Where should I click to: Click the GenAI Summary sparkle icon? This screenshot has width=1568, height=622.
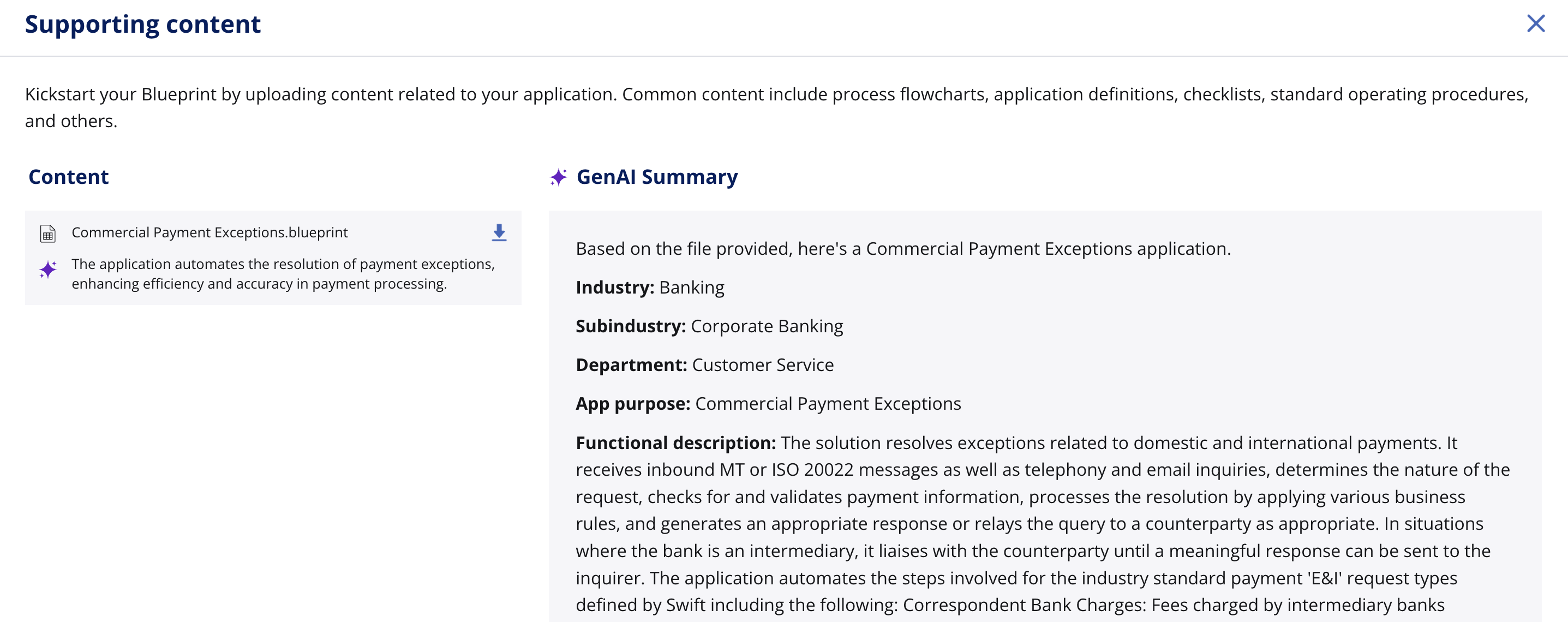[x=558, y=177]
